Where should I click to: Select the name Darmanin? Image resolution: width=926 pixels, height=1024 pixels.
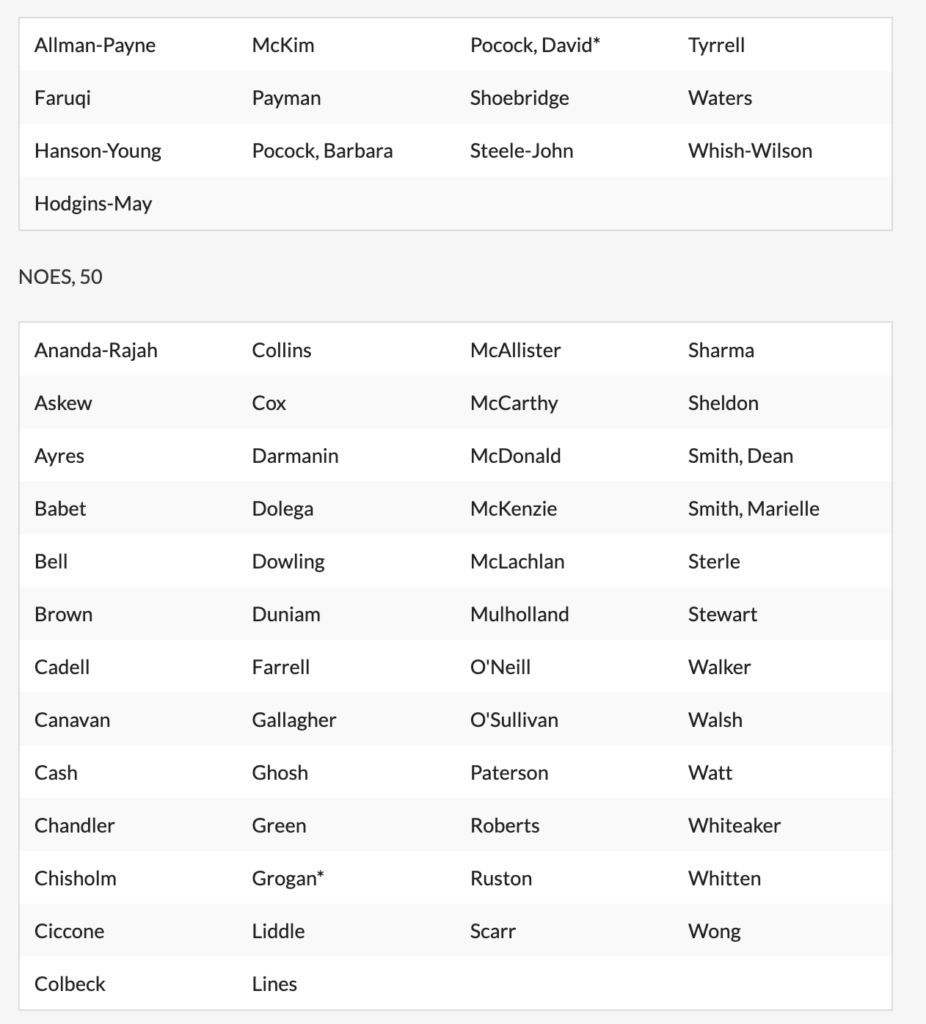pyautogui.click(x=295, y=456)
